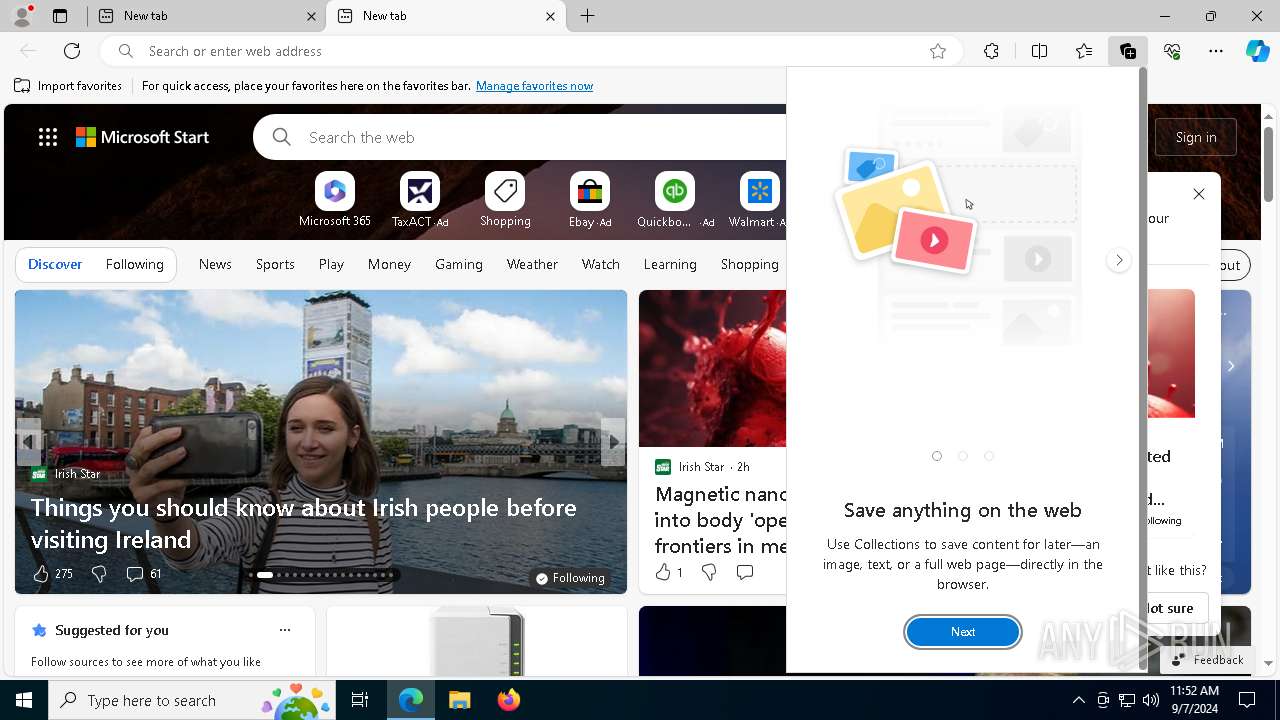
Task: Open Import favorites
Action: (68, 86)
